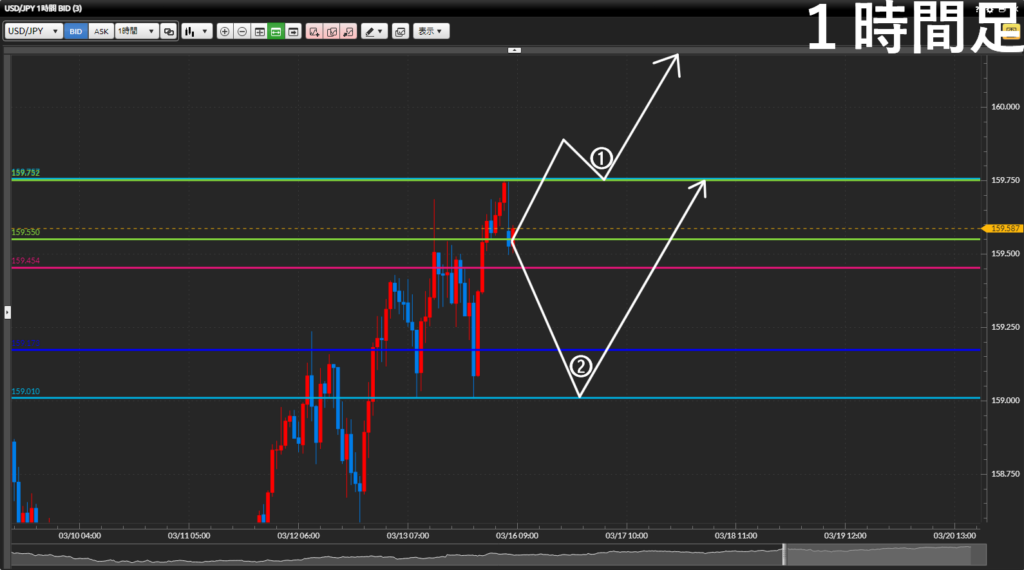Click the window panel icon after green button
The width and height of the screenshot is (1024, 570).
pos(293,31)
